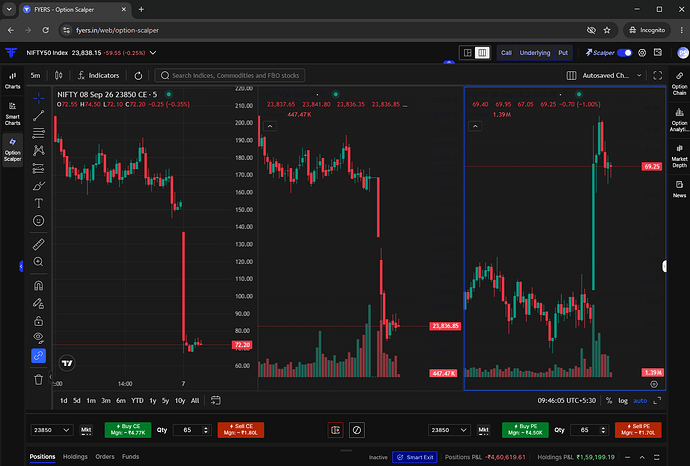
Task: Click the trash remove objects icon
Action: pos(38,379)
